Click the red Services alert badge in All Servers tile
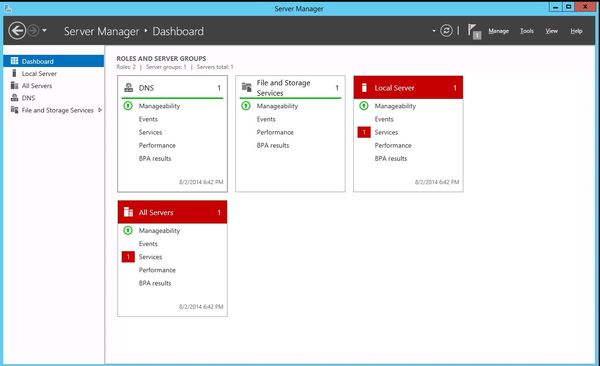Viewport: 600px width, 366px height. (x=128, y=257)
